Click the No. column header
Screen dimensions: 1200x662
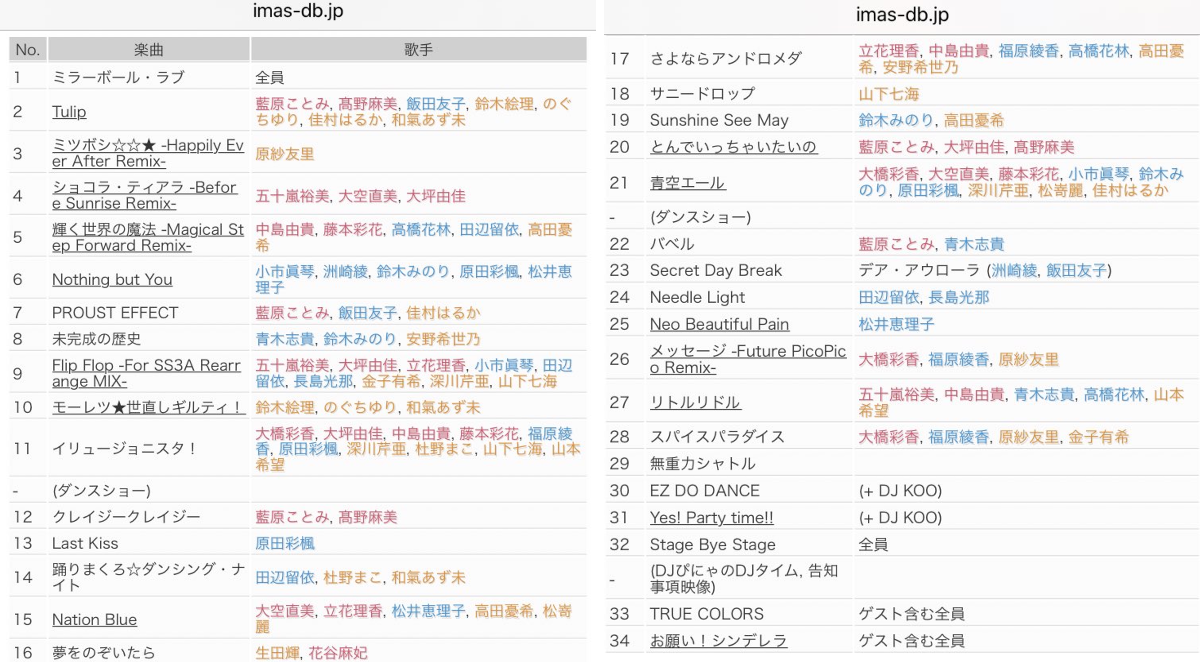pos(28,50)
